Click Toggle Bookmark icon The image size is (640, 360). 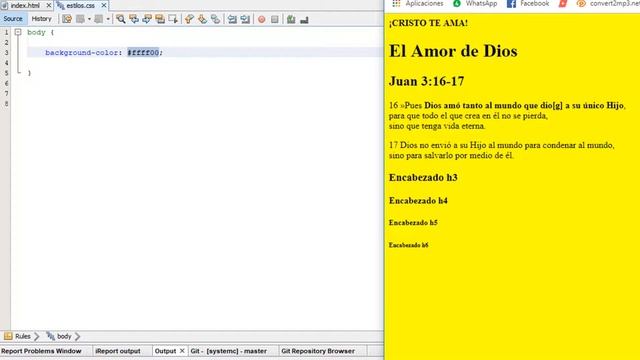[215, 19]
